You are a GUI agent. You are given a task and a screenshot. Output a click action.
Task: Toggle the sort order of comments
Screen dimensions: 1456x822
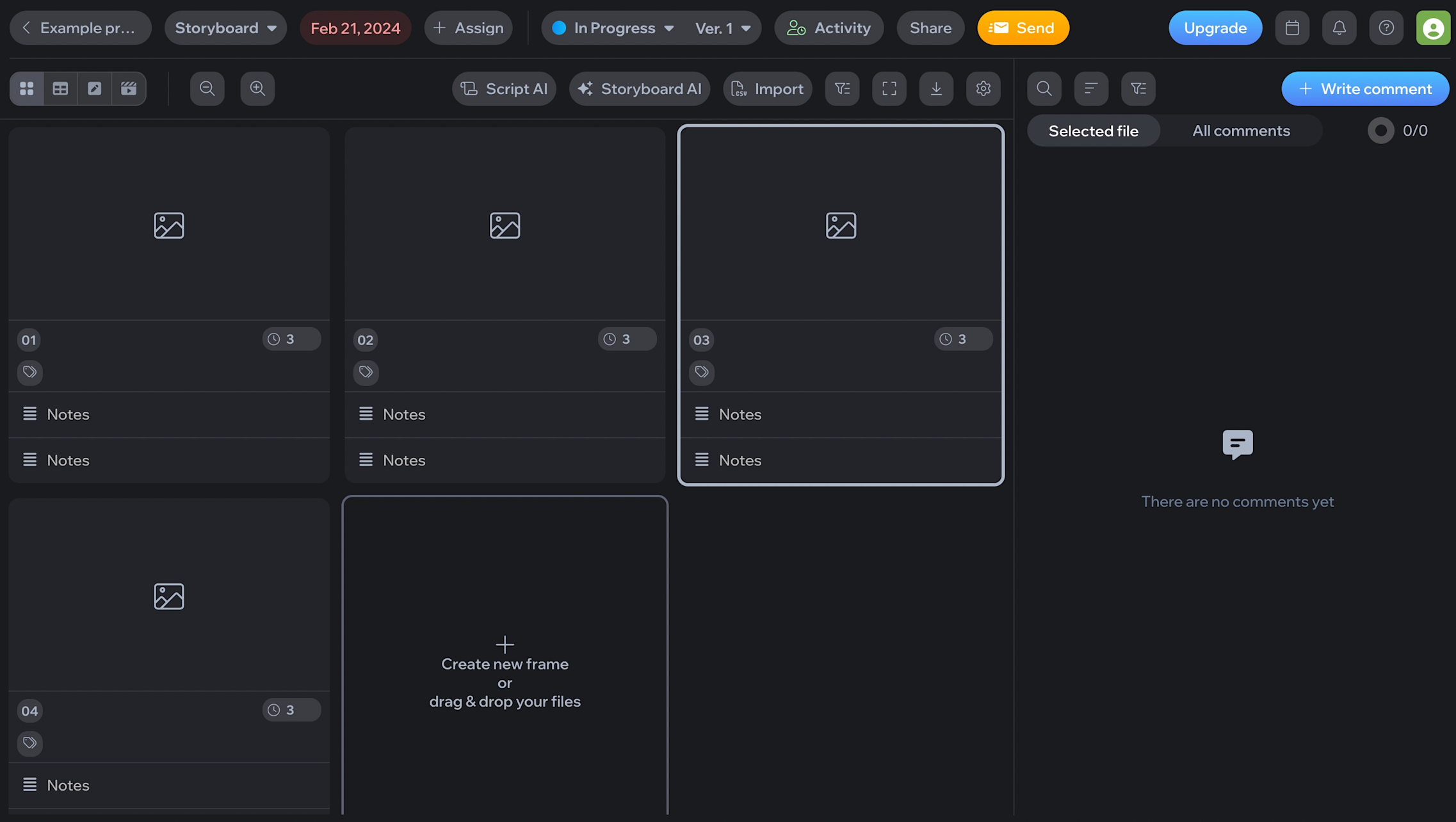pos(1091,88)
